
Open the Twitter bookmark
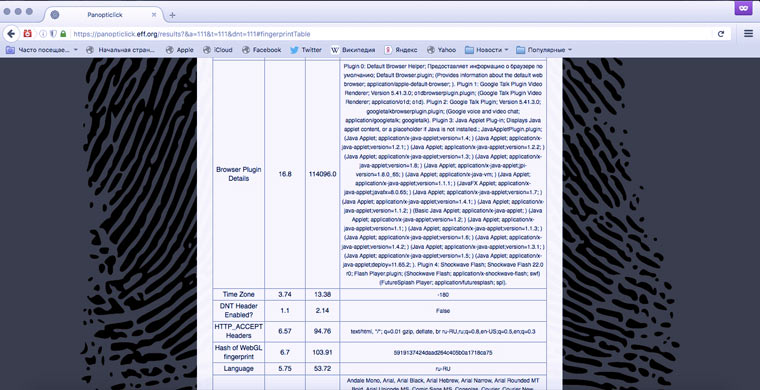(306, 49)
